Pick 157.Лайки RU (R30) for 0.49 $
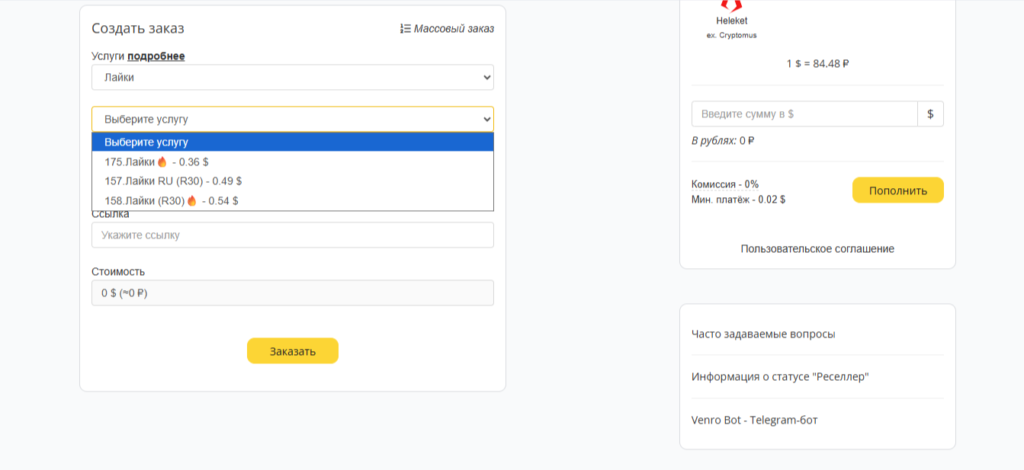1024x470 pixels. point(173,181)
